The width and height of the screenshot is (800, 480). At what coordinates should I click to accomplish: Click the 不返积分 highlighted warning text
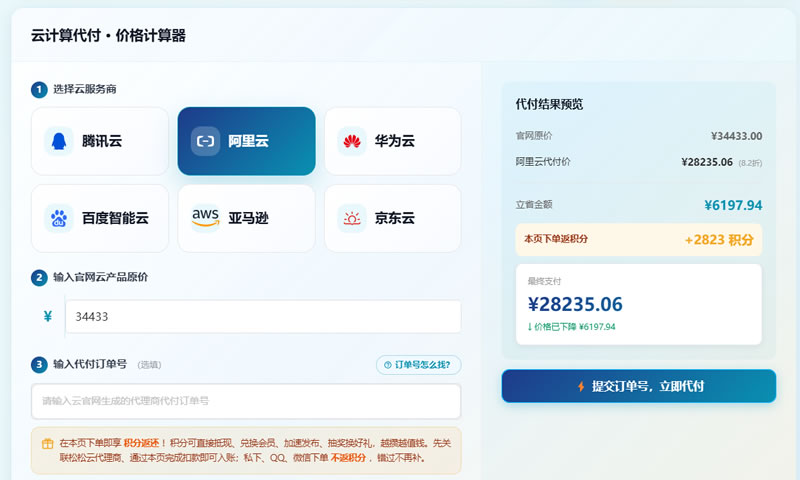(x=348, y=458)
